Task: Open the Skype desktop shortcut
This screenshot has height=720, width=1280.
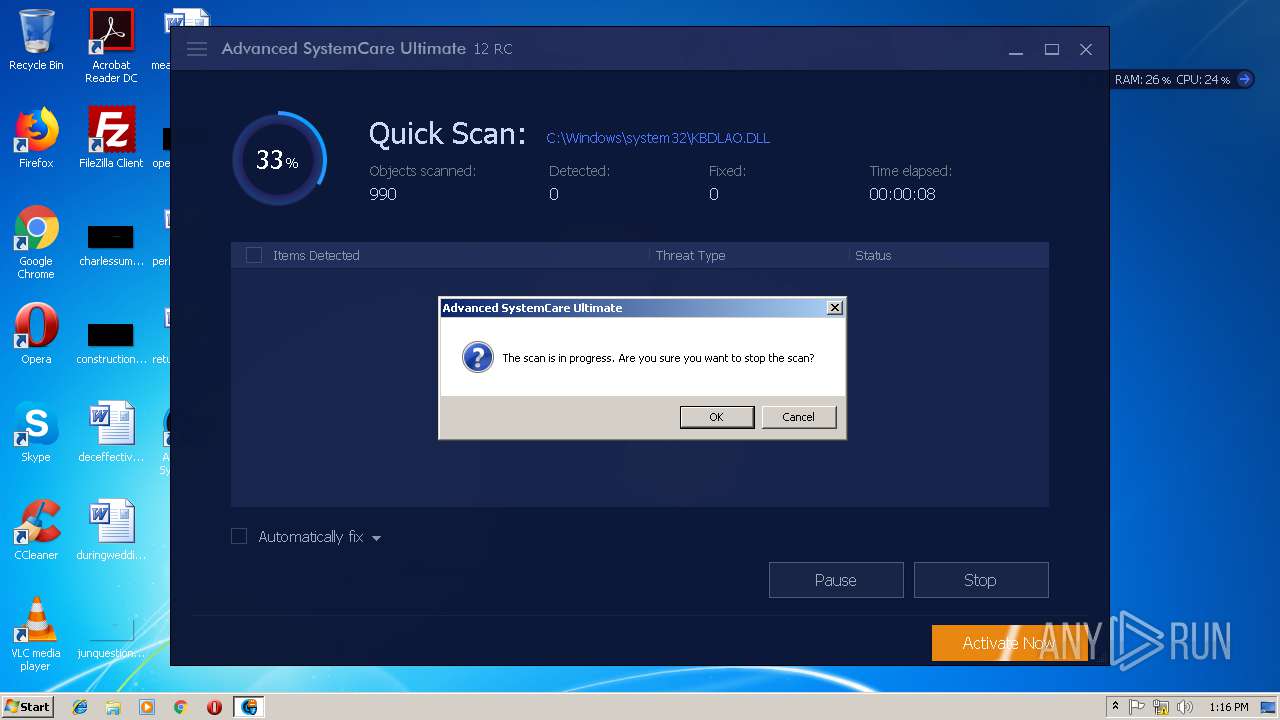Action: (x=36, y=432)
